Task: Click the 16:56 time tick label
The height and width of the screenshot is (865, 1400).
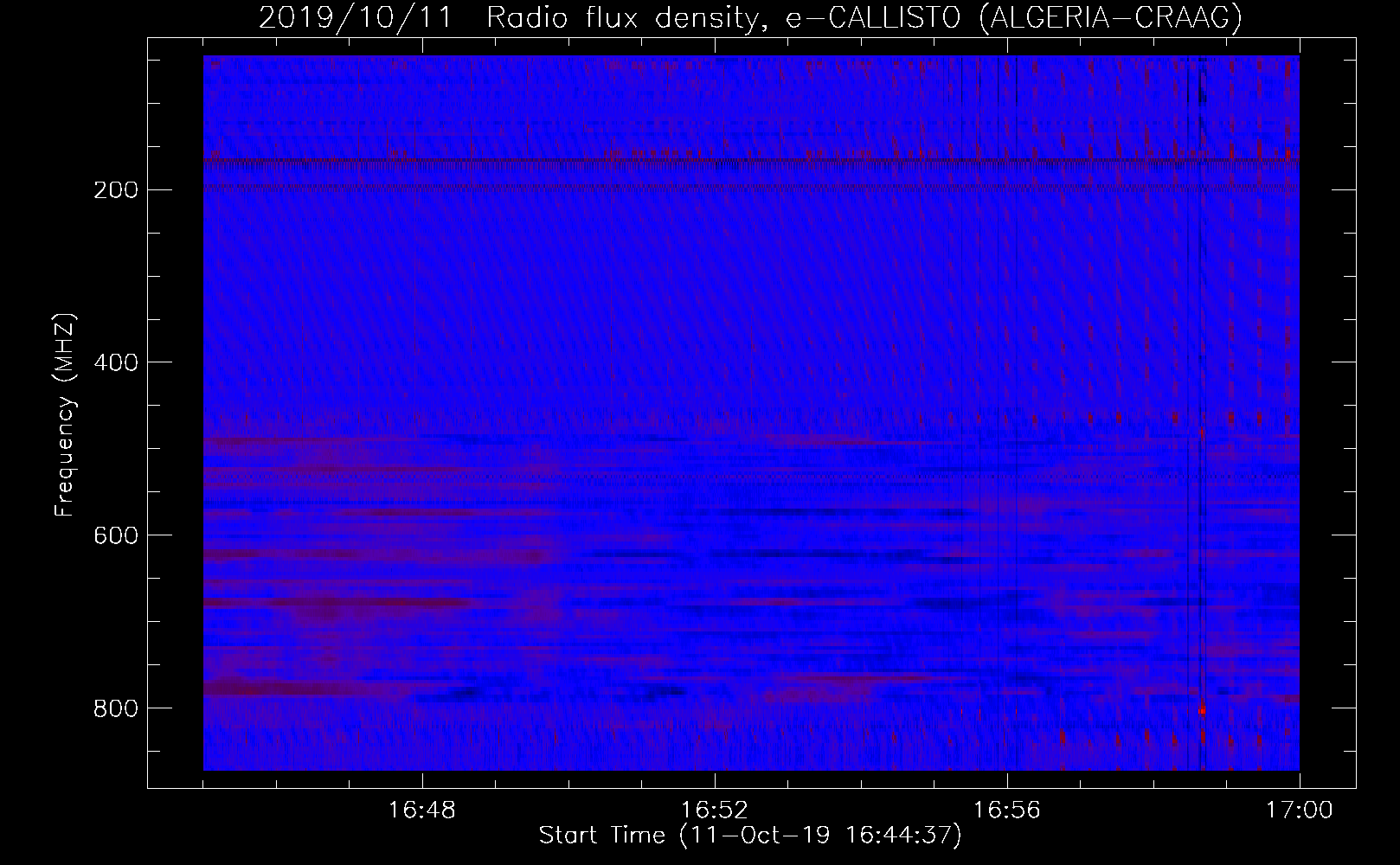Action: (1007, 811)
